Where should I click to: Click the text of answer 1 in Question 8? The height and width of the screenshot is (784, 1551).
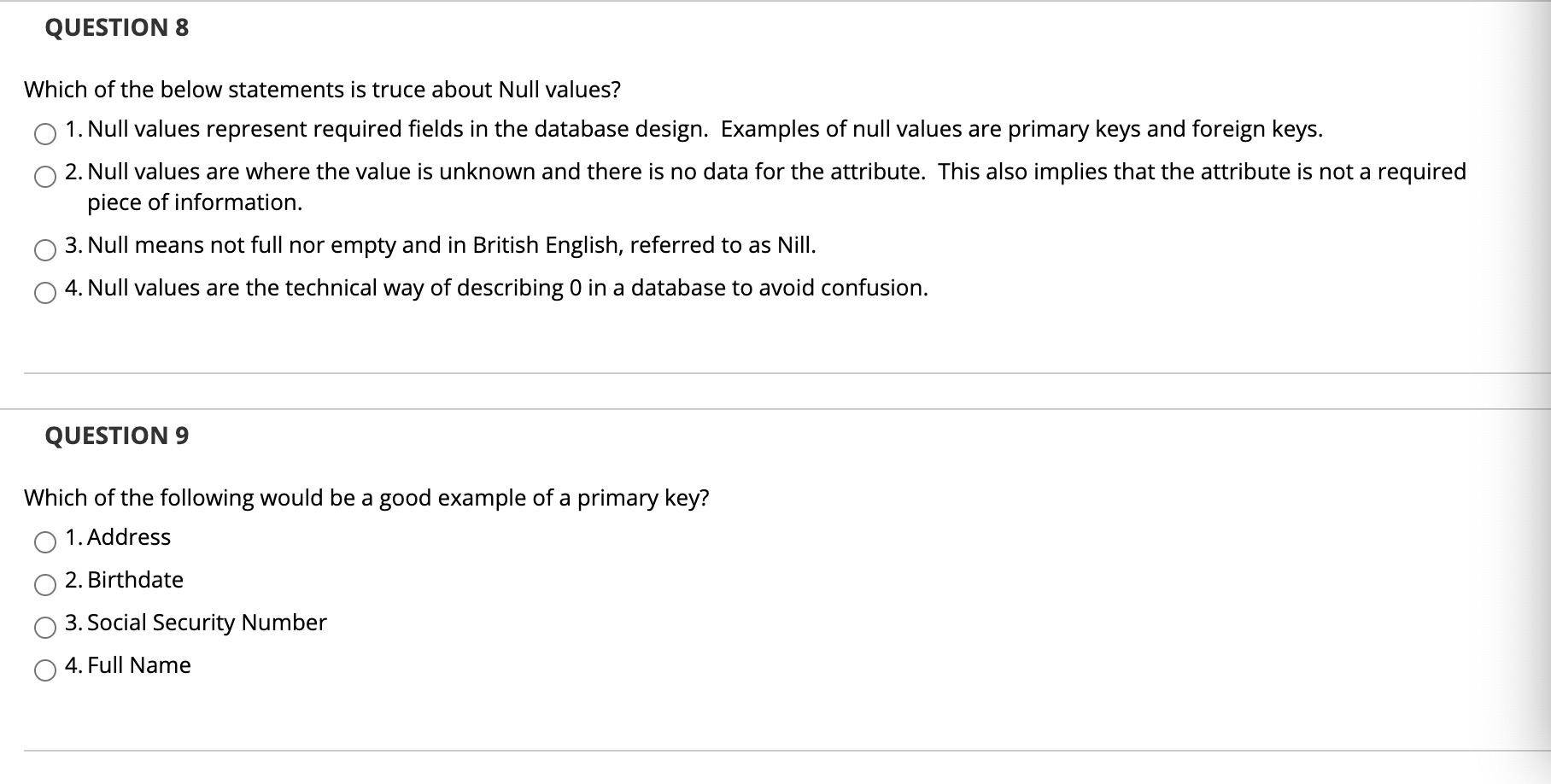(x=694, y=129)
